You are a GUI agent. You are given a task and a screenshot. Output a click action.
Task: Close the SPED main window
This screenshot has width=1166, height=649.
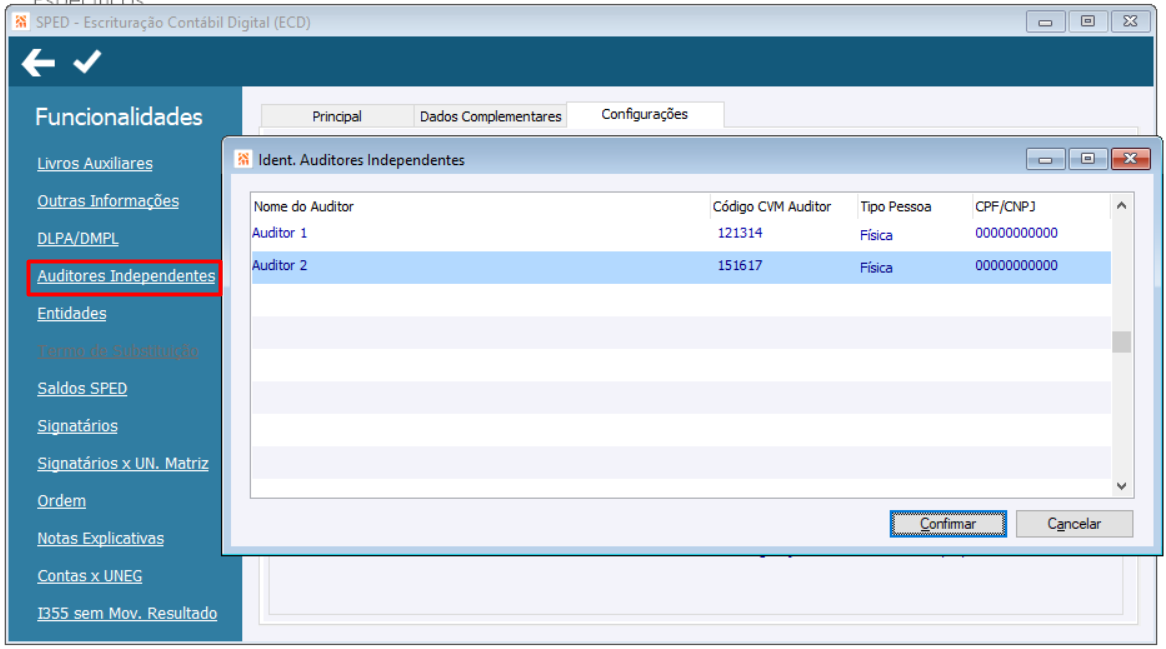(1130, 22)
